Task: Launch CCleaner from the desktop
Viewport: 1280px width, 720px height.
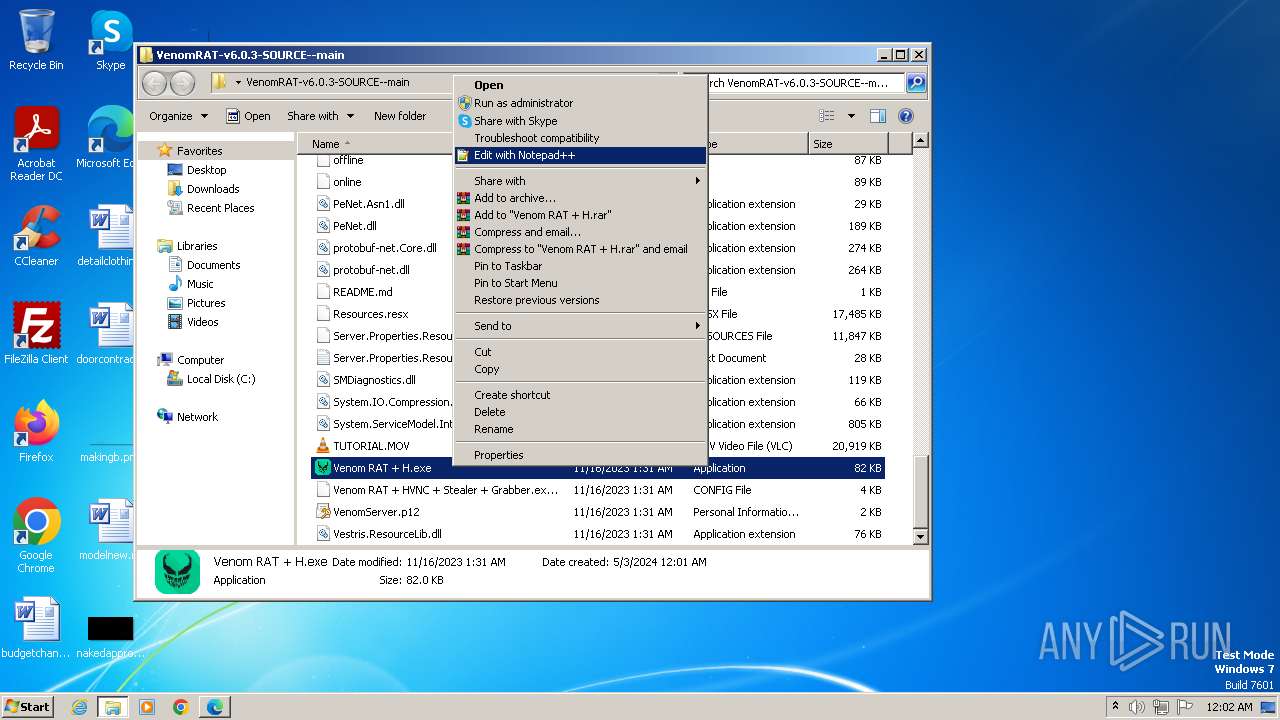Action: coord(36,236)
